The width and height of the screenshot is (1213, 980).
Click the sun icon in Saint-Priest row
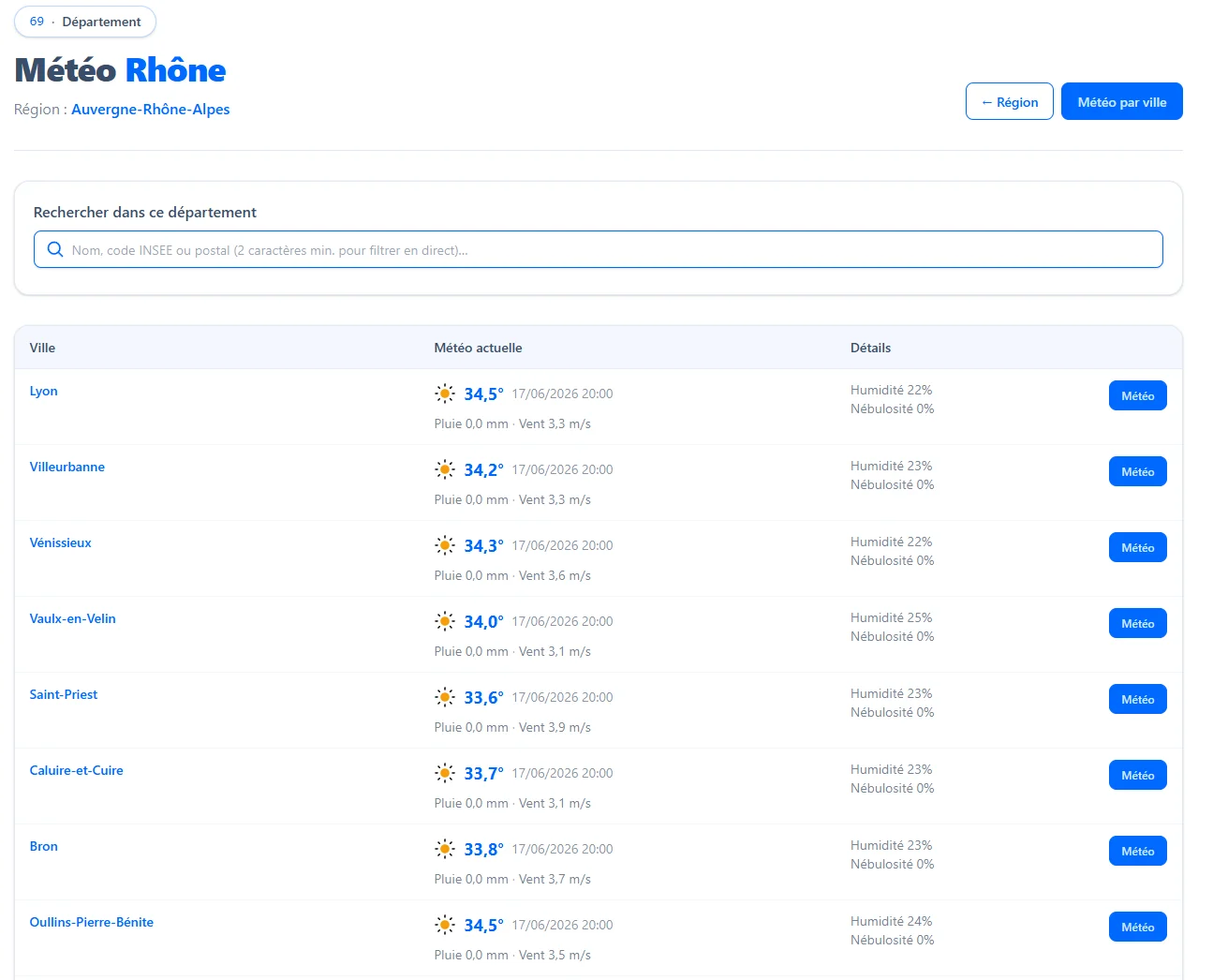[445, 697]
